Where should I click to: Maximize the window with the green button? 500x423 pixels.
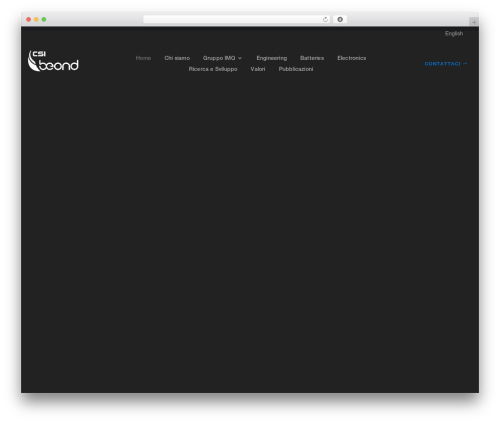click(44, 19)
